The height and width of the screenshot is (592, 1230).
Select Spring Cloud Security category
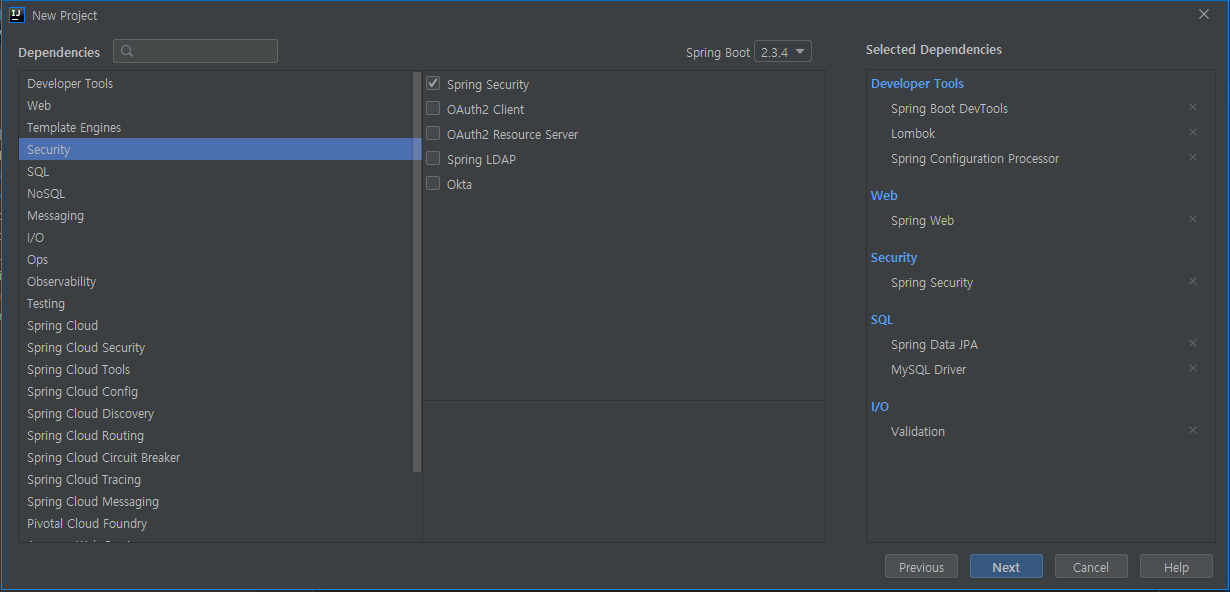point(216,348)
